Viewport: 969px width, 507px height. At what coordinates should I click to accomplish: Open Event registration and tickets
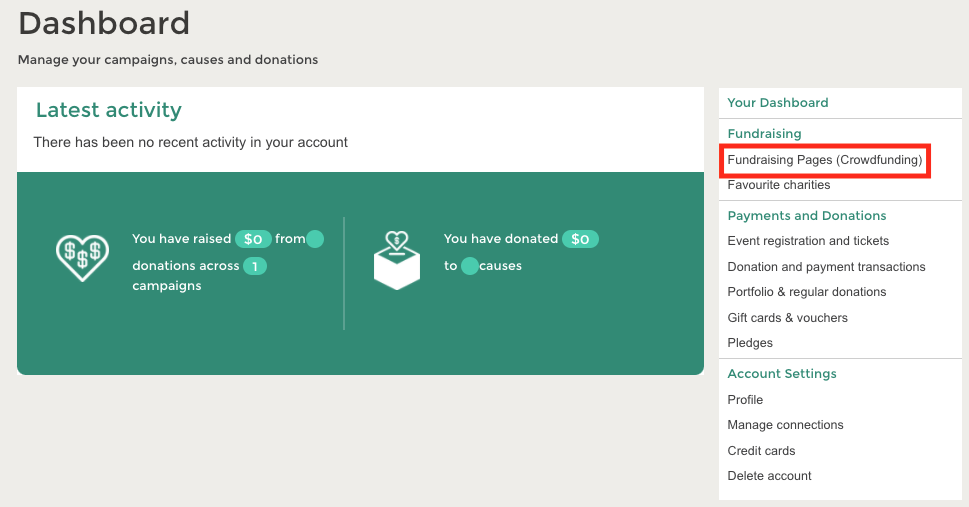(x=808, y=241)
